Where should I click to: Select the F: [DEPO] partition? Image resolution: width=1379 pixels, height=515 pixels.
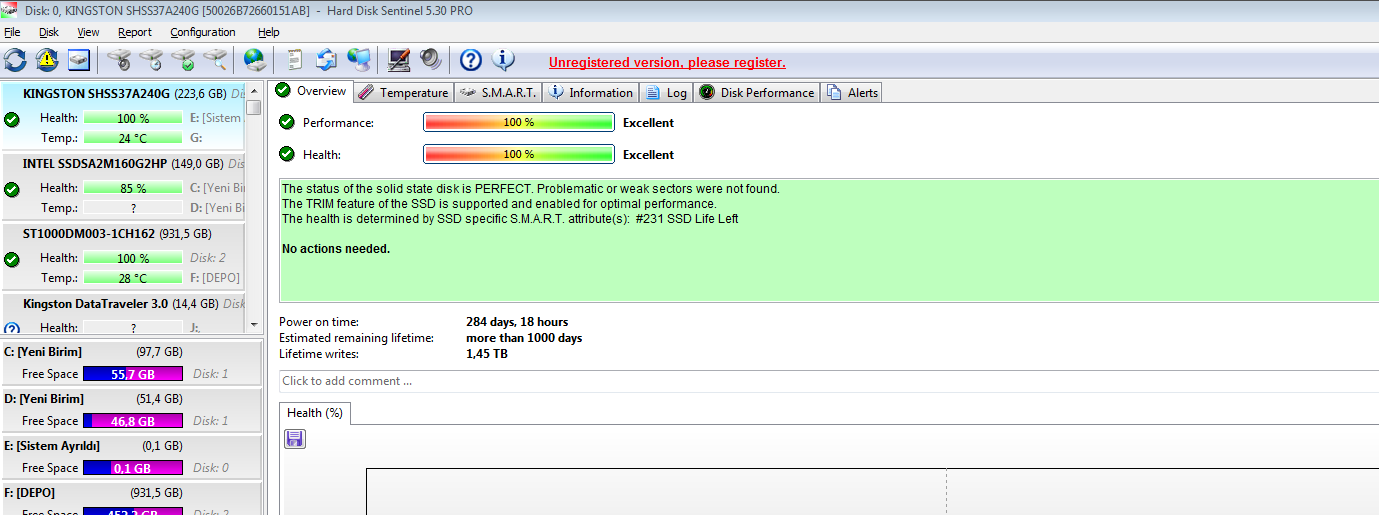(x=131, y=498)
